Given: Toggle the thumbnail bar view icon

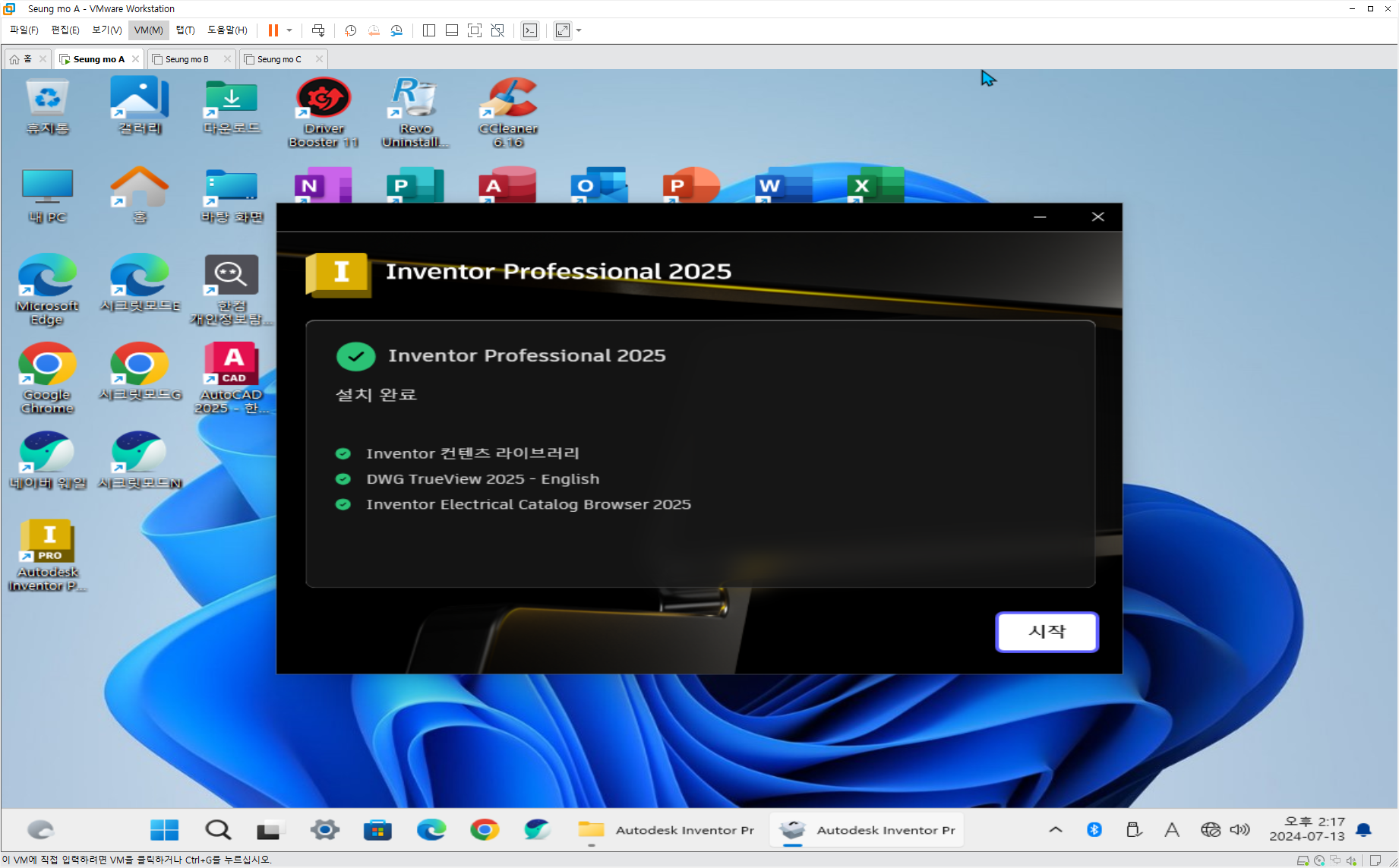Looking at the screenshot, I should click(x=452, y=30).
